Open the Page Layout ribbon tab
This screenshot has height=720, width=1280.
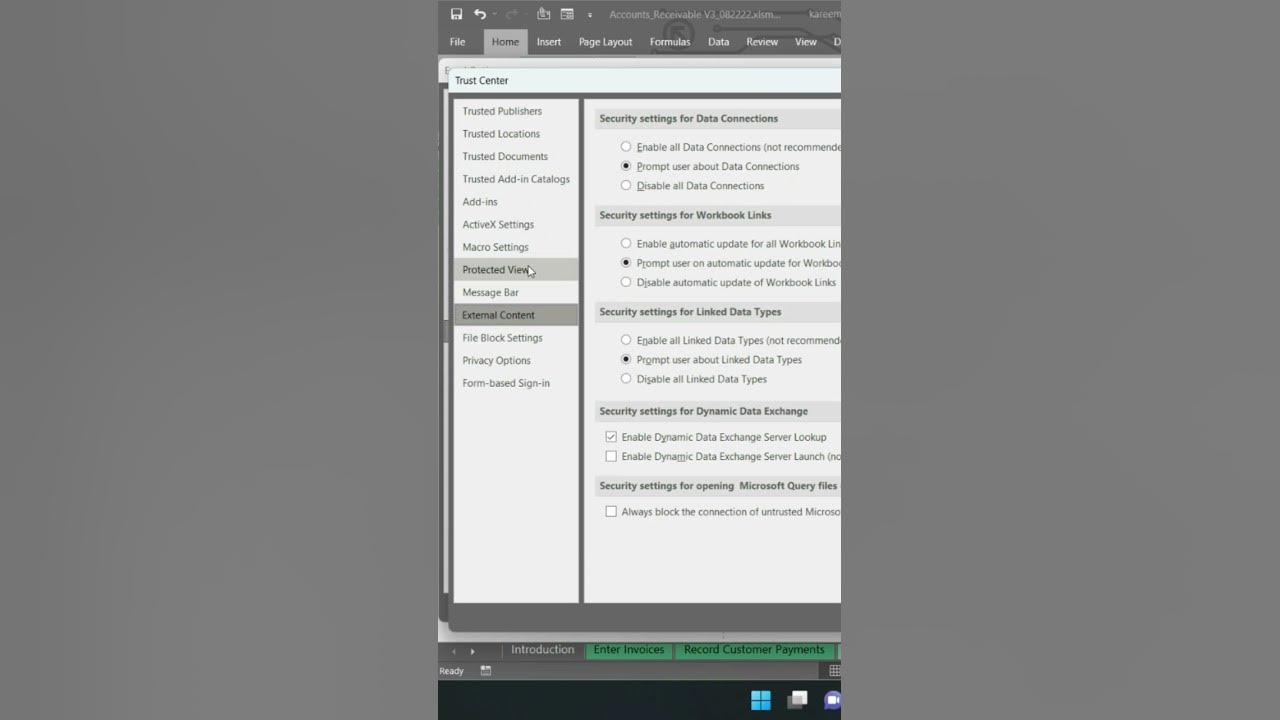[605, 42]
